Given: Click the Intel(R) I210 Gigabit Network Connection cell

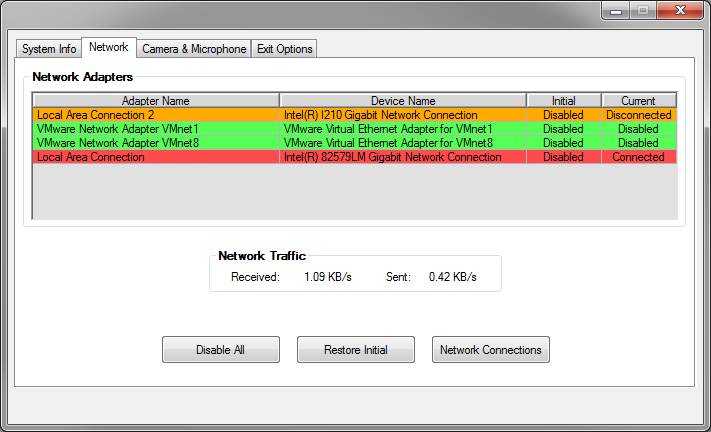Looking at the screenshot, I should point(403,115).
